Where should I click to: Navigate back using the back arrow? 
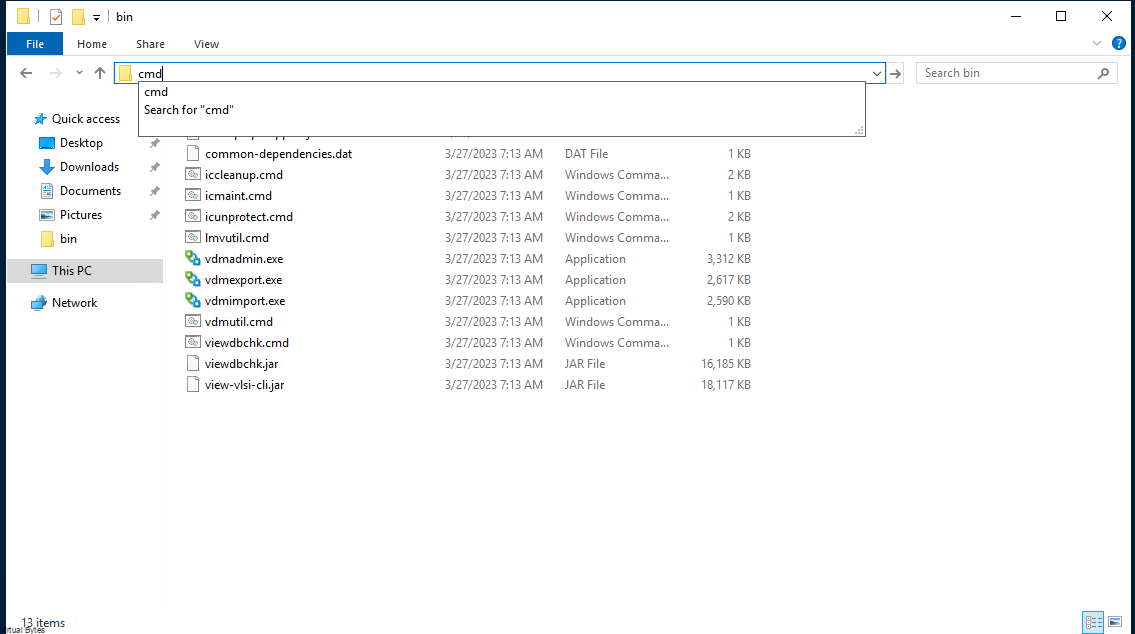point(26,72)
